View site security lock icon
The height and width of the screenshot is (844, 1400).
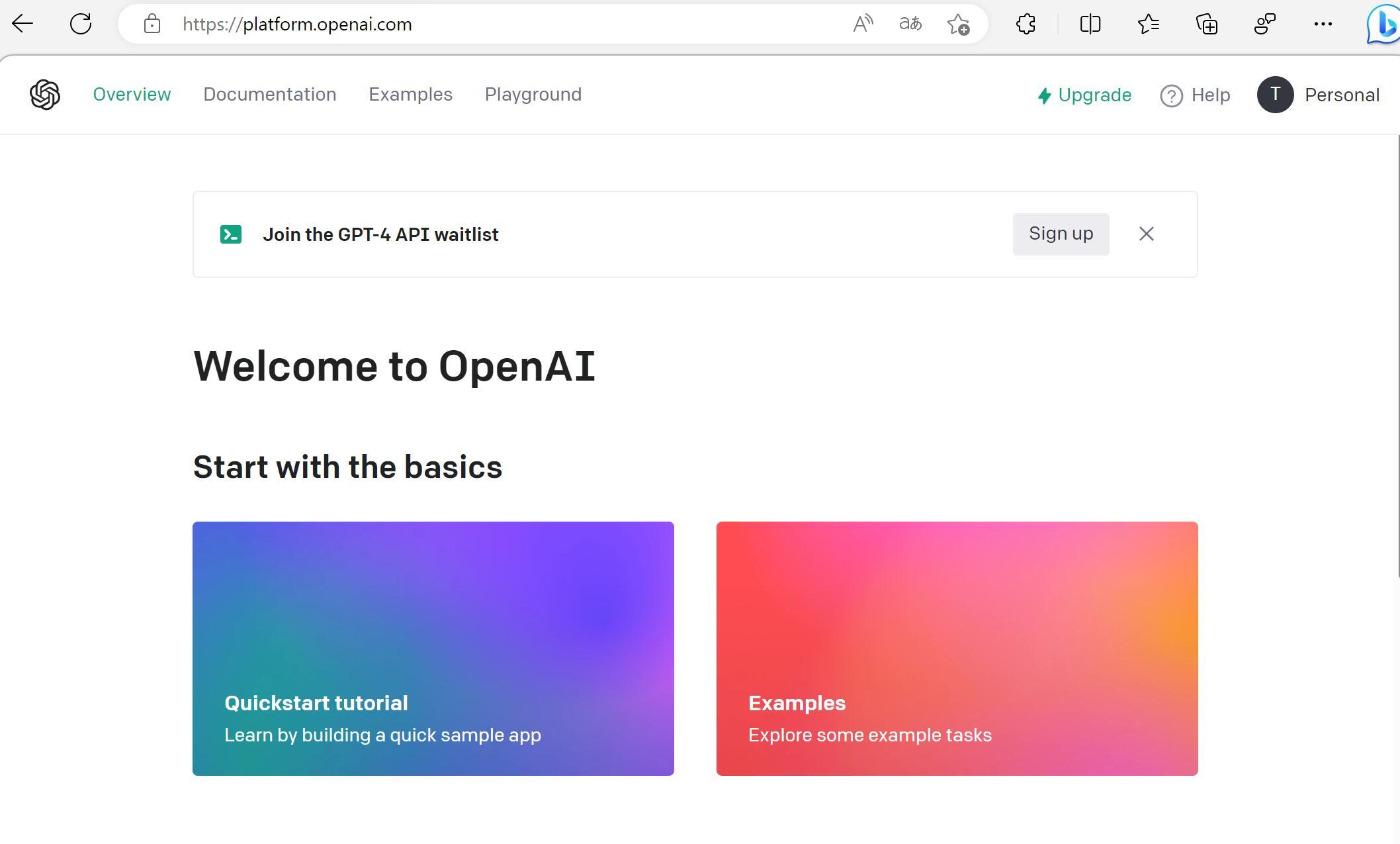pos(152,24)
